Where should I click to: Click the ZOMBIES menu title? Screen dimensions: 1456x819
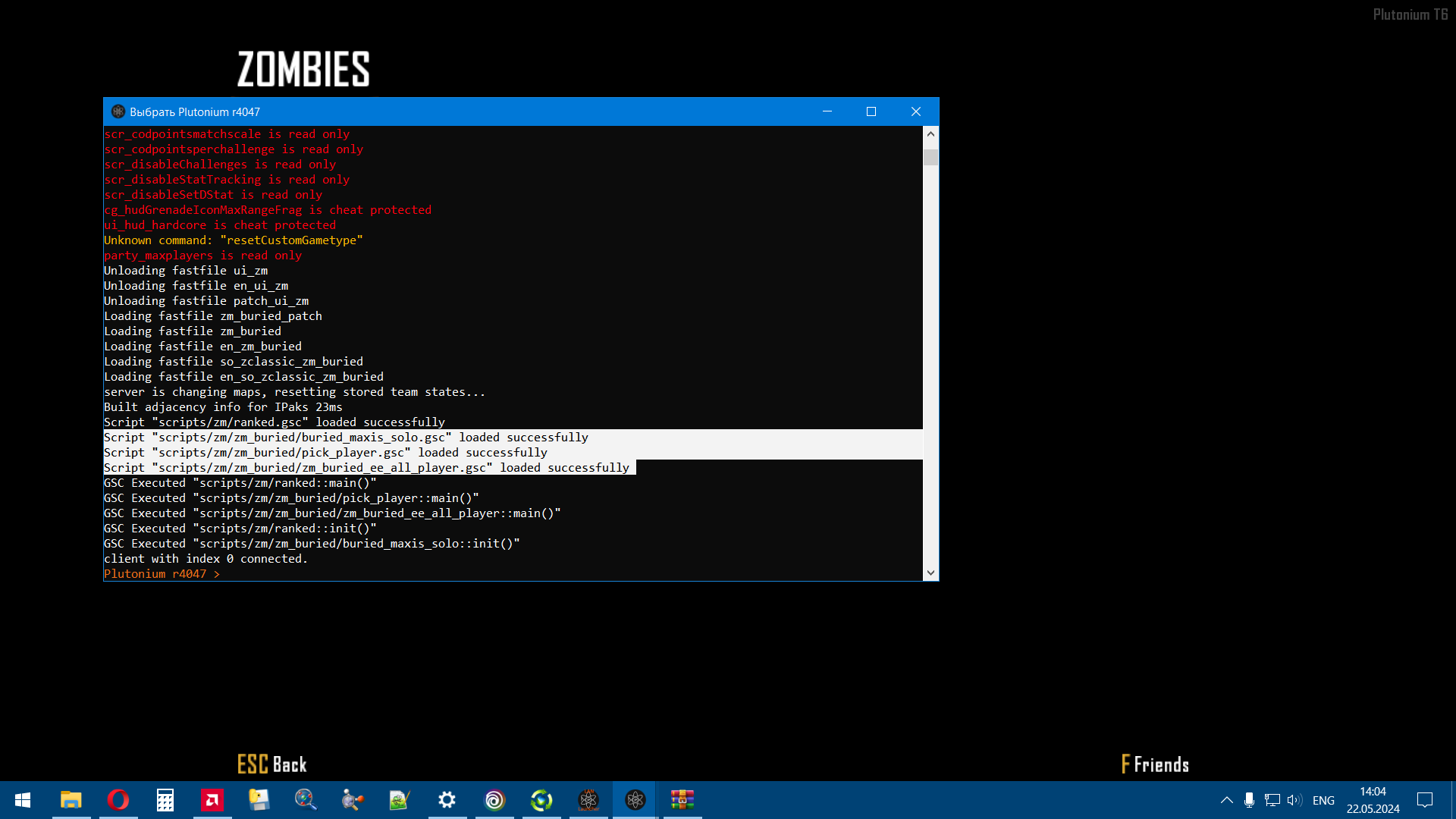303,69
